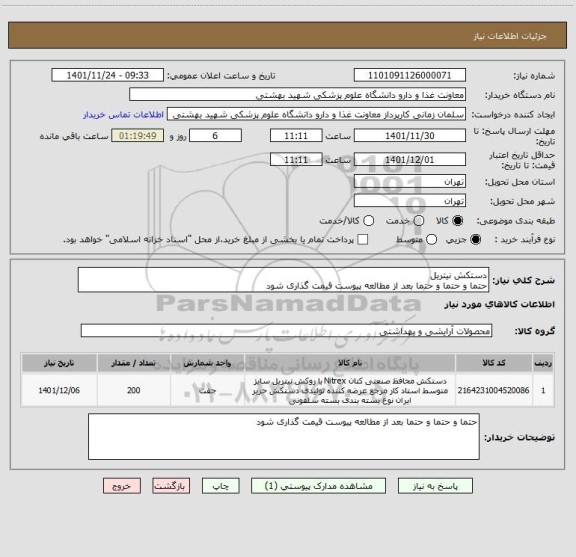Viewport: 576px width, 557px height.
Task: Click the buyer organization name field
Action: tap(298, 95)
